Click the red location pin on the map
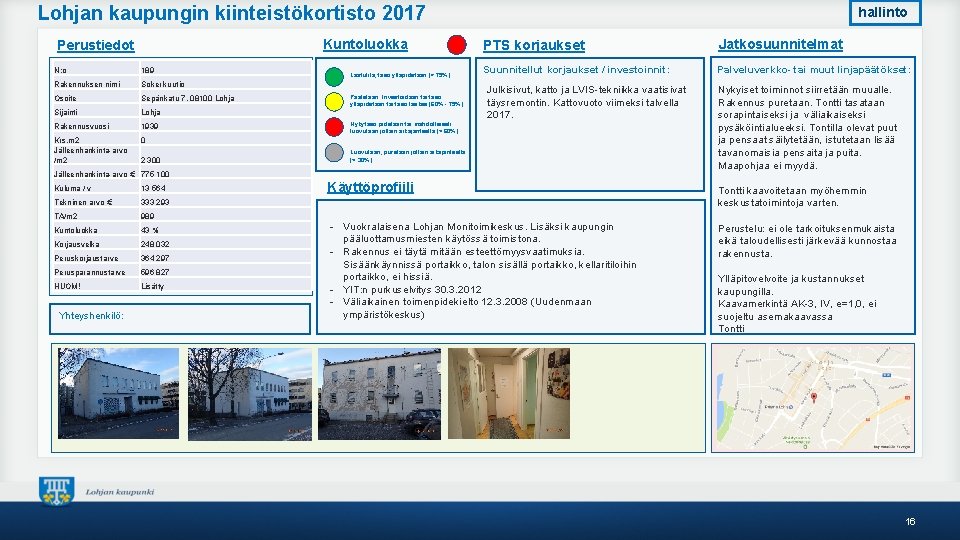 click(814, 398)
